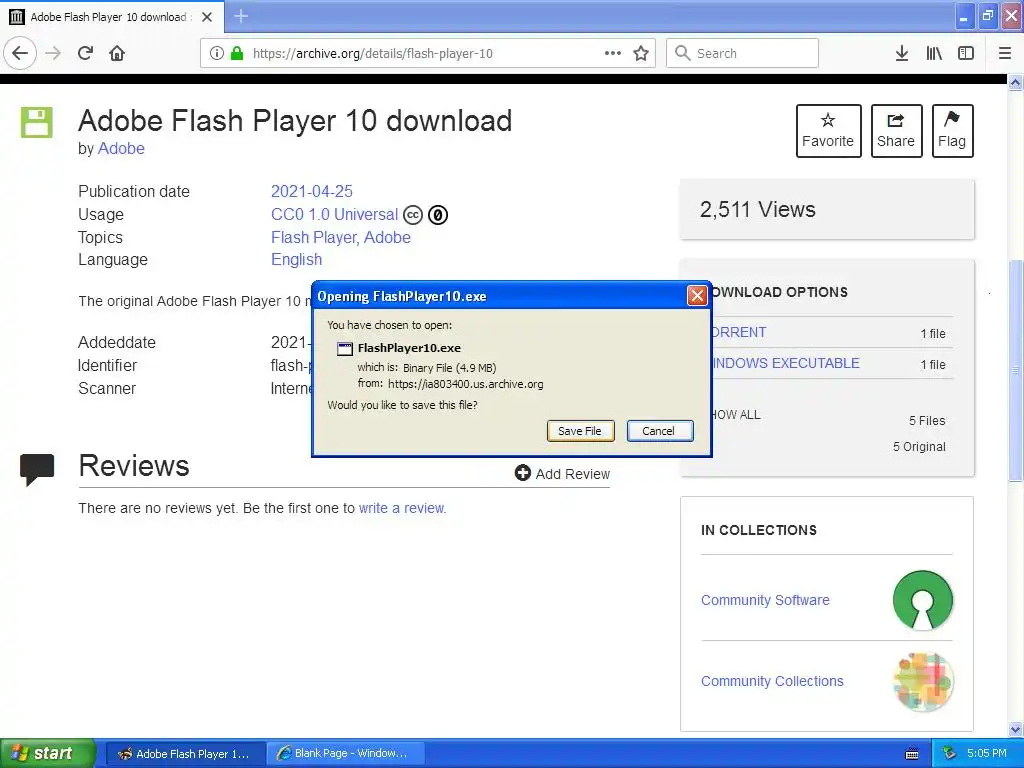Open the 5 Original files link
The image size is (1024, 768).
(919, 447)
